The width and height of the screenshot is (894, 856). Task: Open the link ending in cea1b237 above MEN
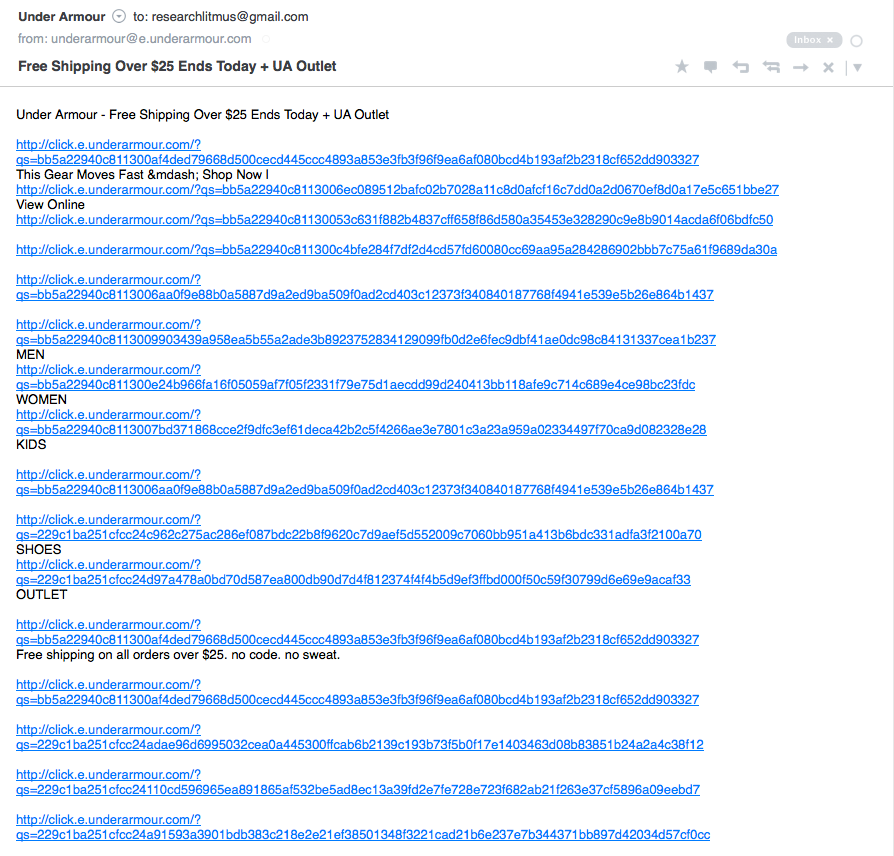click(365, 332)
